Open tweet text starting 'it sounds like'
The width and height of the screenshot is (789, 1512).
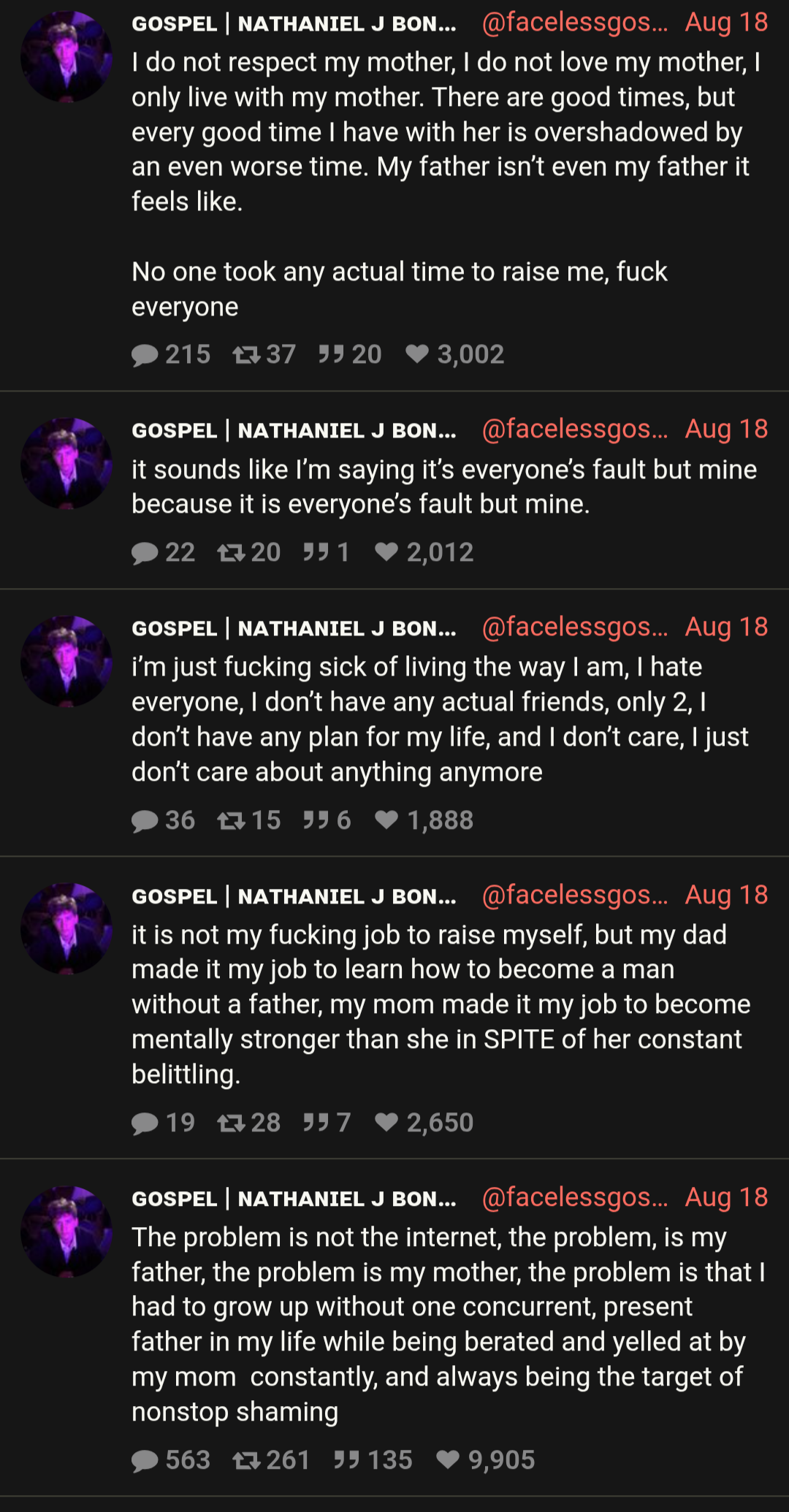coord(443,486)
